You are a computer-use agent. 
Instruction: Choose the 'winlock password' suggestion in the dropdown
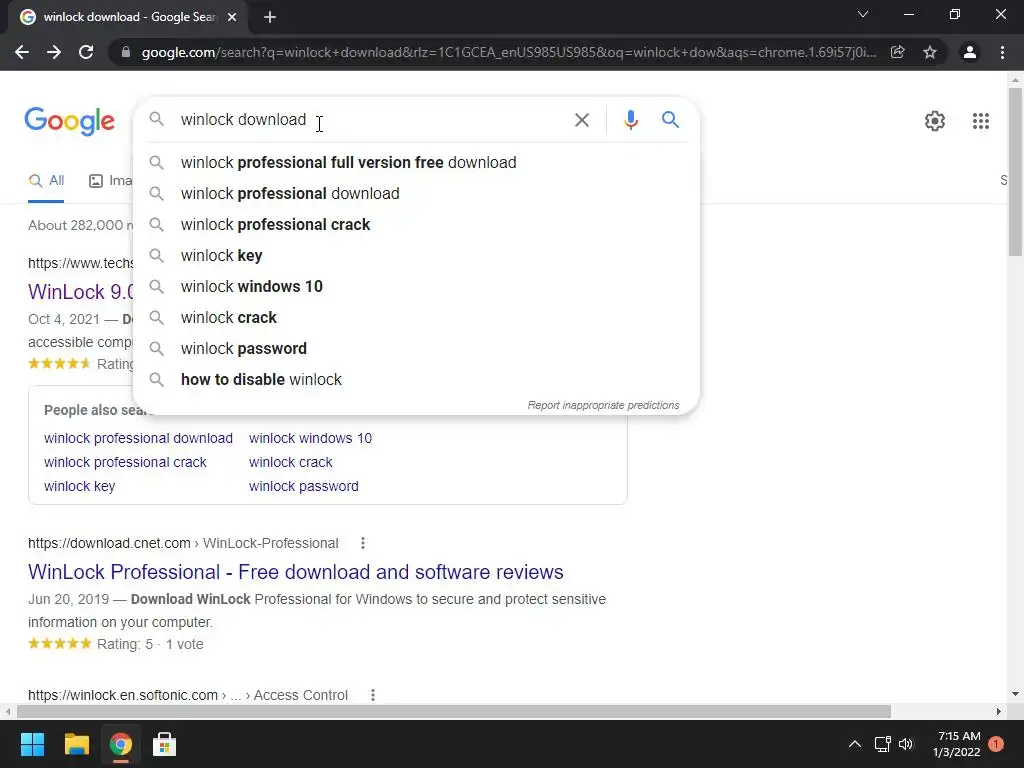415,349
